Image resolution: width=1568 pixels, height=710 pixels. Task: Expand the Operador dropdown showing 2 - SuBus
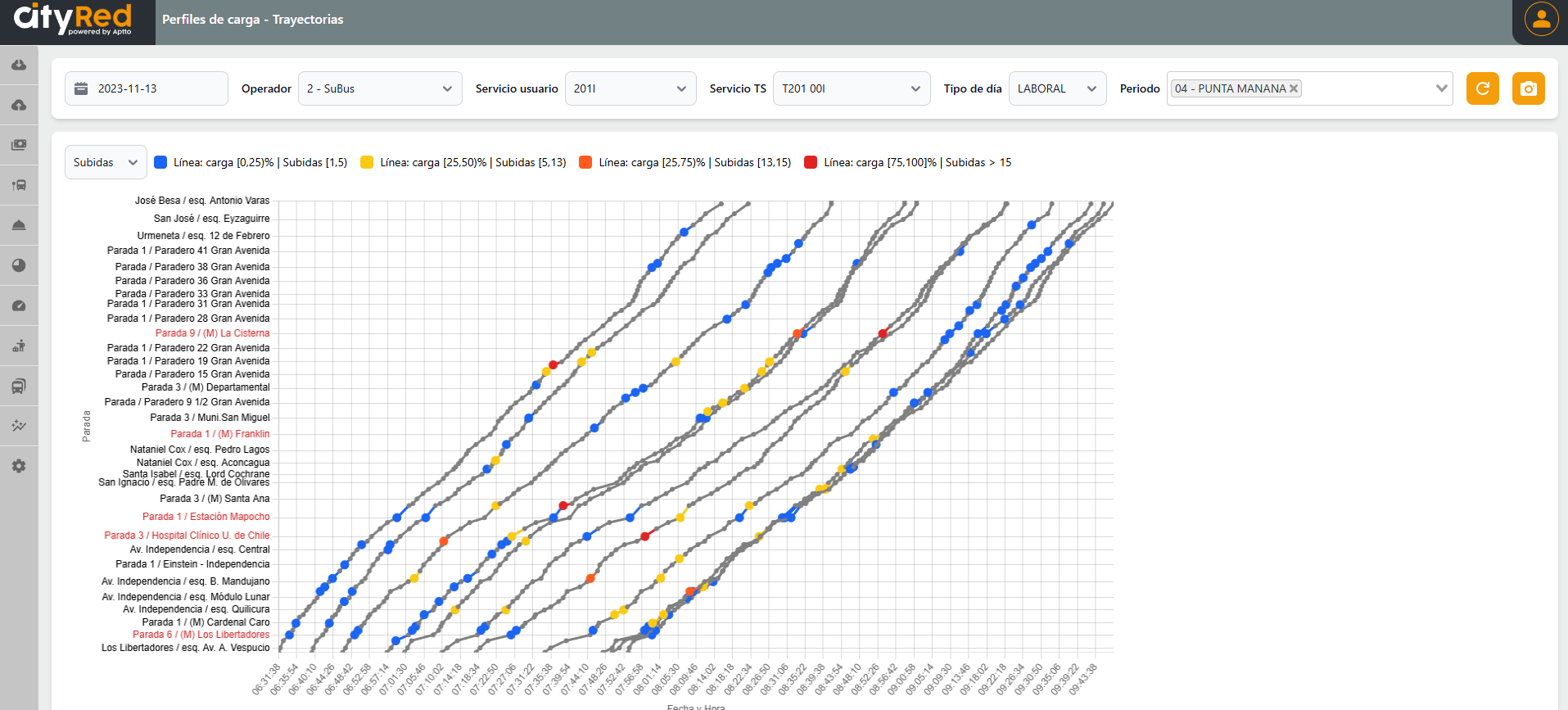(x=380, y=88)
